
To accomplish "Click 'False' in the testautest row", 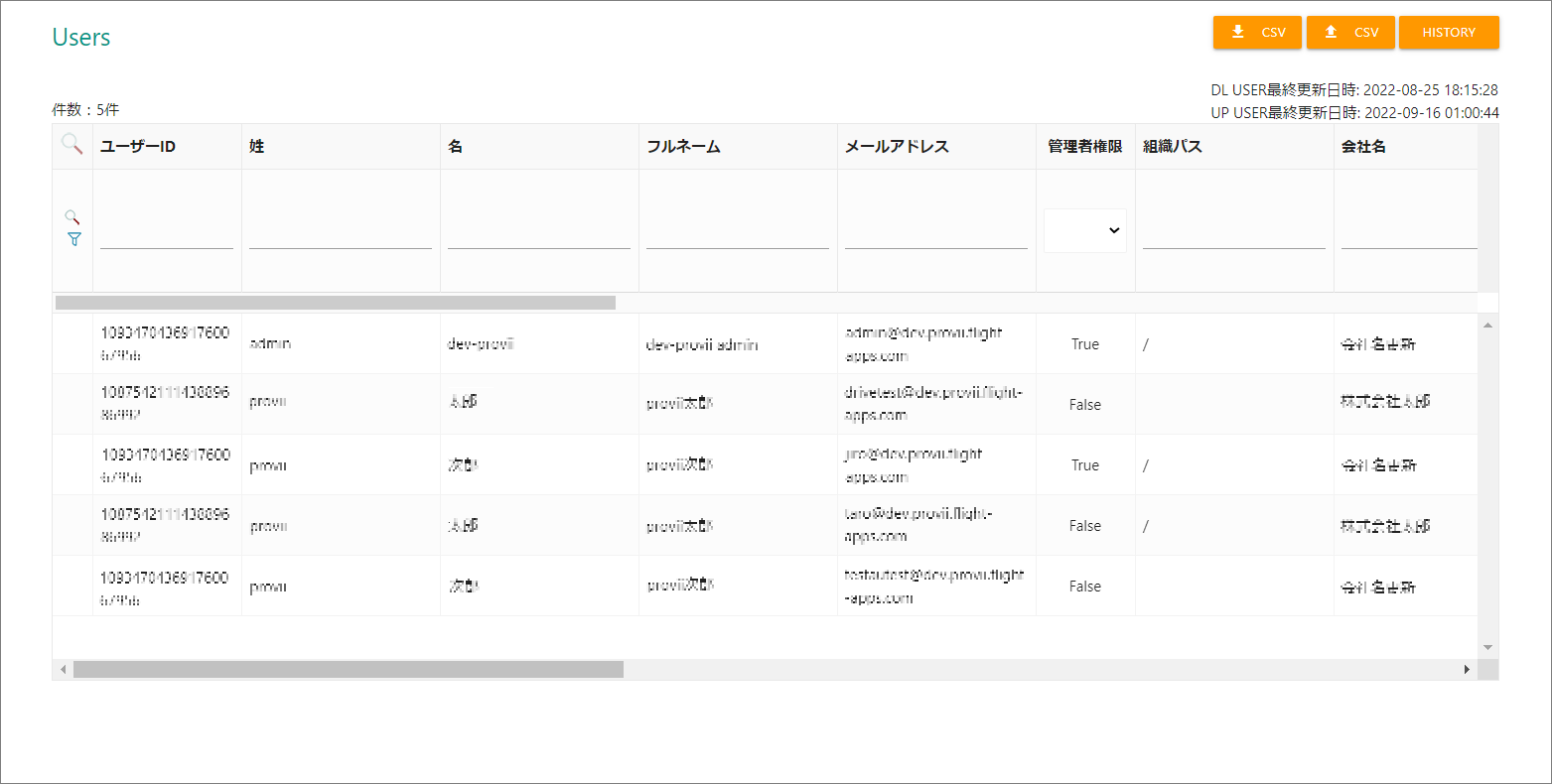I will [1085, 587].
